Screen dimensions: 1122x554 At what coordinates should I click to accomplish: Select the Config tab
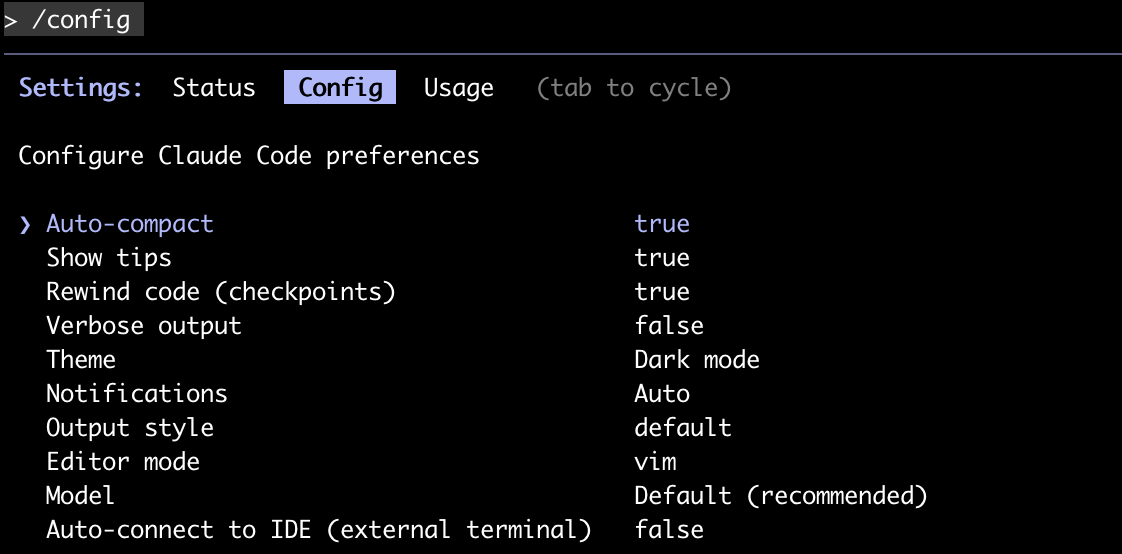(x=340, y=87)
